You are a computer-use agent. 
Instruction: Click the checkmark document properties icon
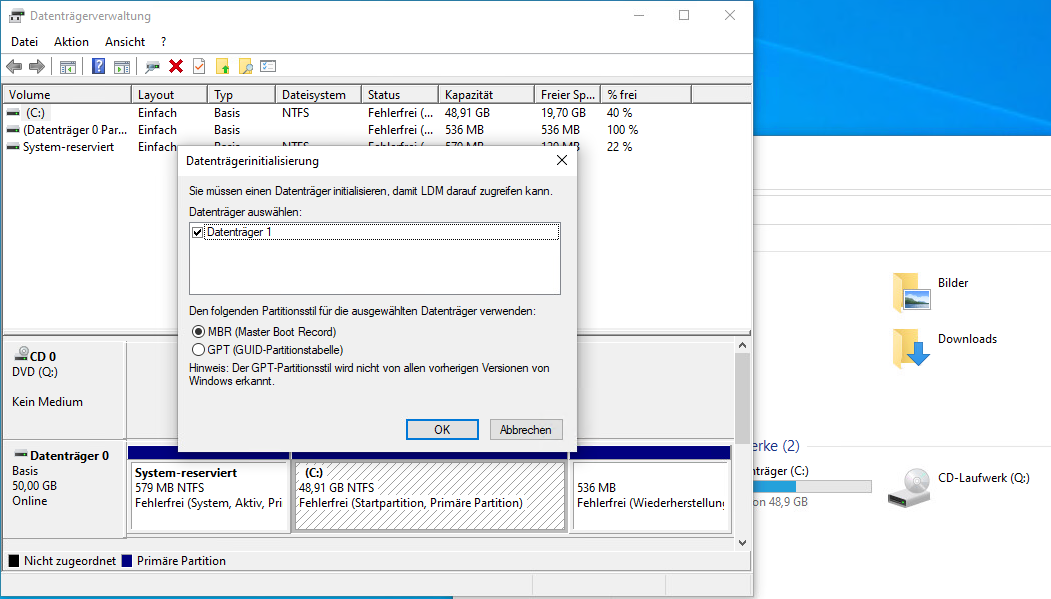pos(197,66)
